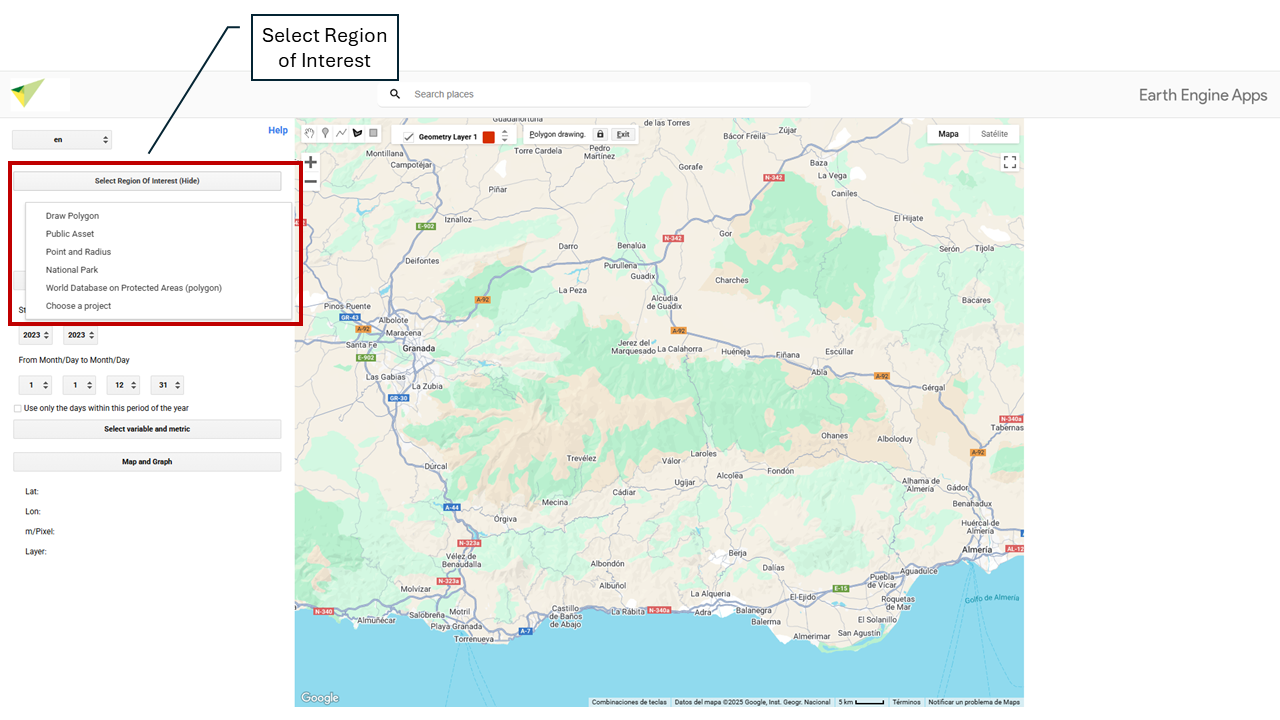1280x720 pixels.
Task: Click the 'Select variable and metric' button
Action: coord(147,429)
